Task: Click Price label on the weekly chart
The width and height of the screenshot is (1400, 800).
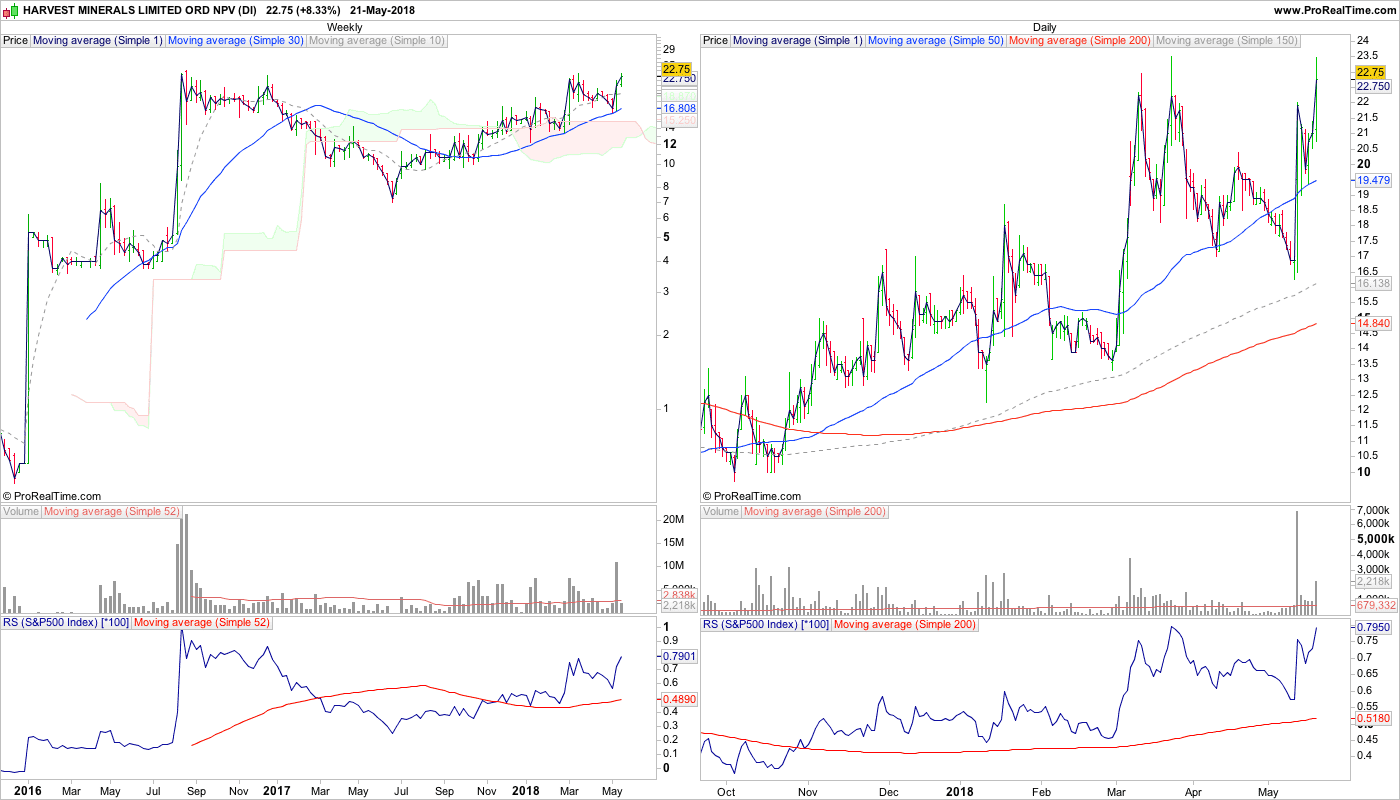Action: coord(15,41)
